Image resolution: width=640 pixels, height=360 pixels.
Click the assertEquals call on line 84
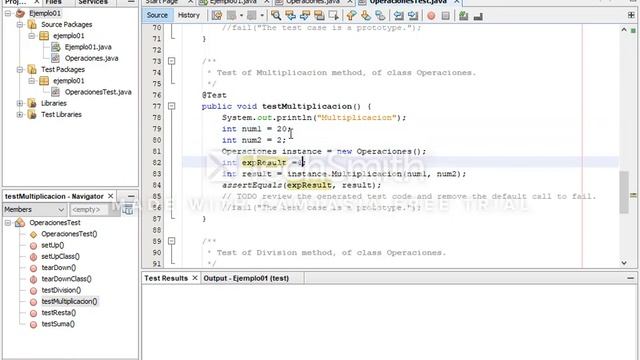coord(252,185)
